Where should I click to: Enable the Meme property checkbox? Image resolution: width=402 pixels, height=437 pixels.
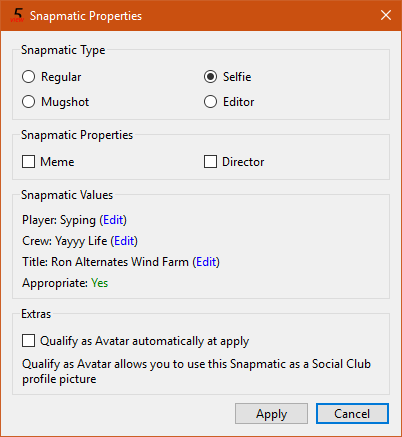pos(48,162)
